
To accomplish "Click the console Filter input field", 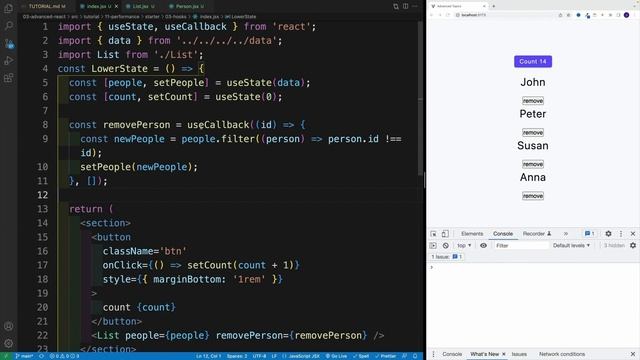I will pyautogui.click(x=521, y=246).
